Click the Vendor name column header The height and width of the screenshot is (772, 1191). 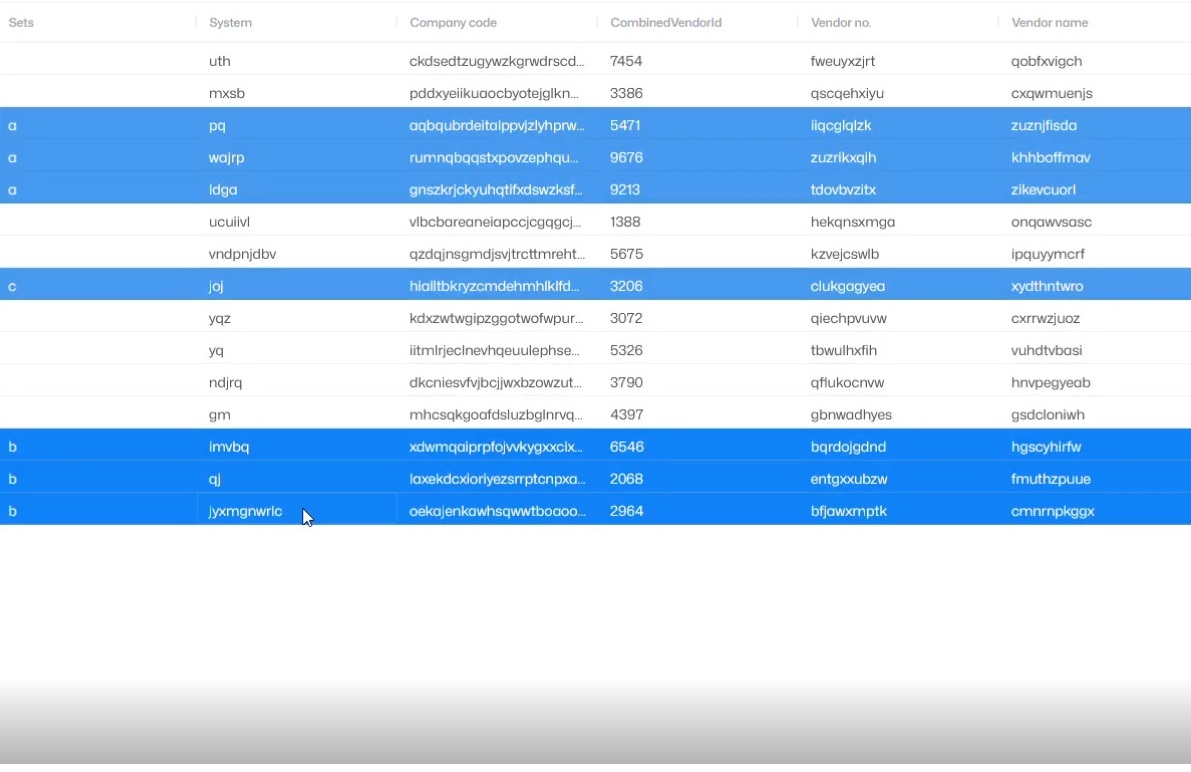coord(1049,22)
